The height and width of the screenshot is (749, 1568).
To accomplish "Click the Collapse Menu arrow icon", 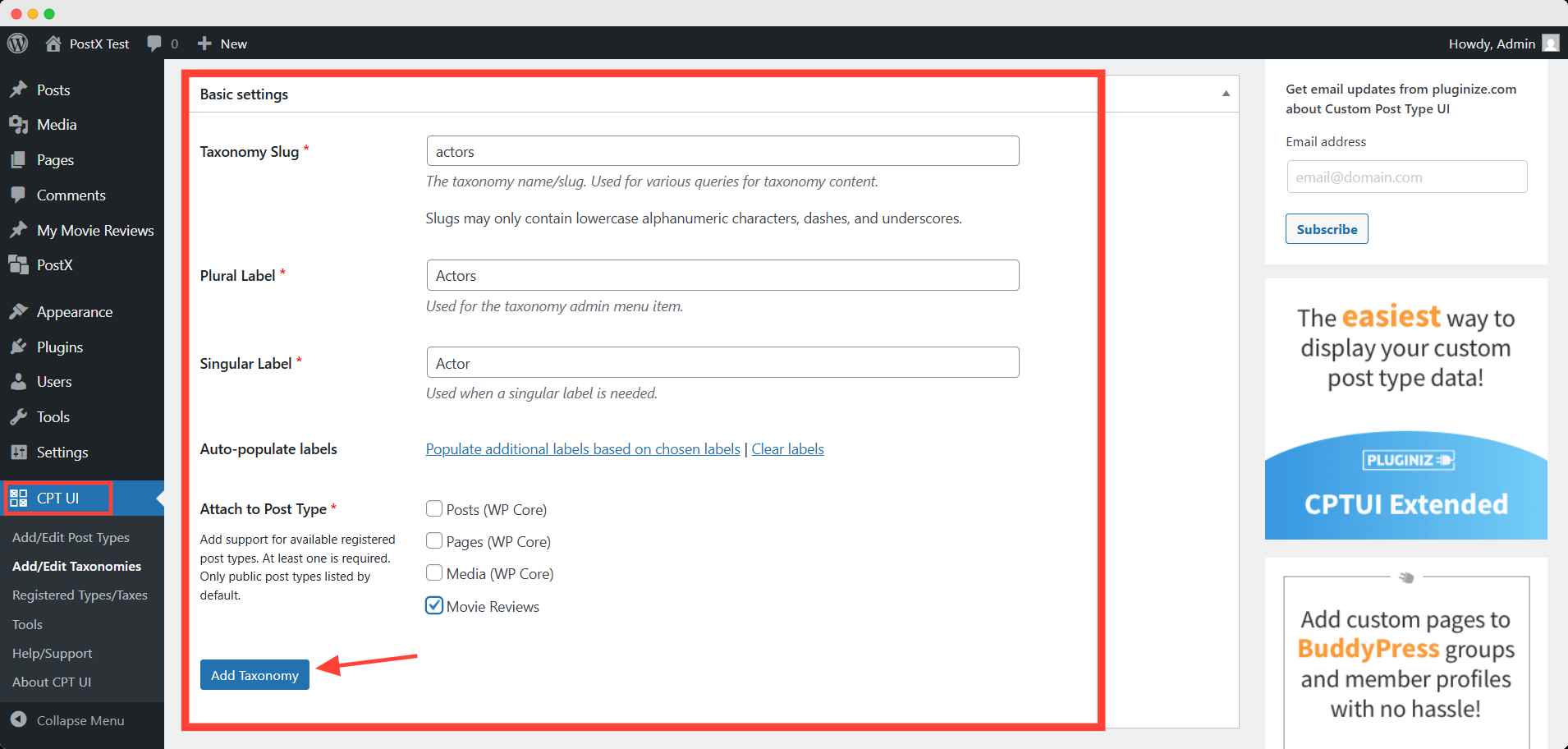I will [x=19, y=720].
